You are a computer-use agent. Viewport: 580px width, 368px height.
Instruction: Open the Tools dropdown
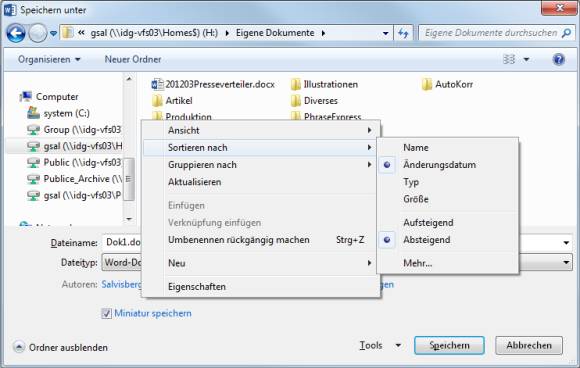pyautogui.click(x=380, y=345)
